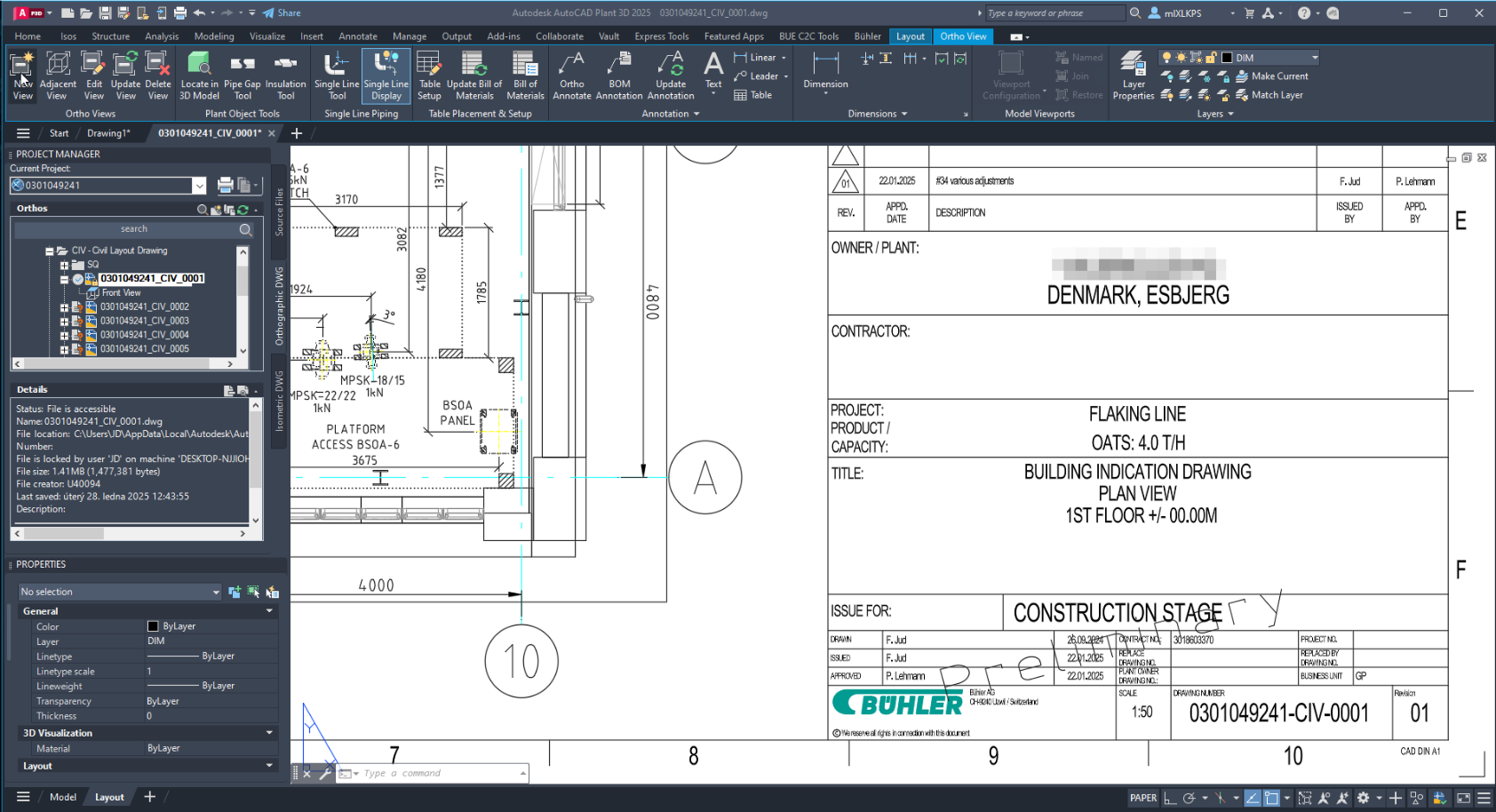The width and height of the screenshot is (1496, 812).
Task: Click the BOM Annotation tool
Action: (619, 76)
